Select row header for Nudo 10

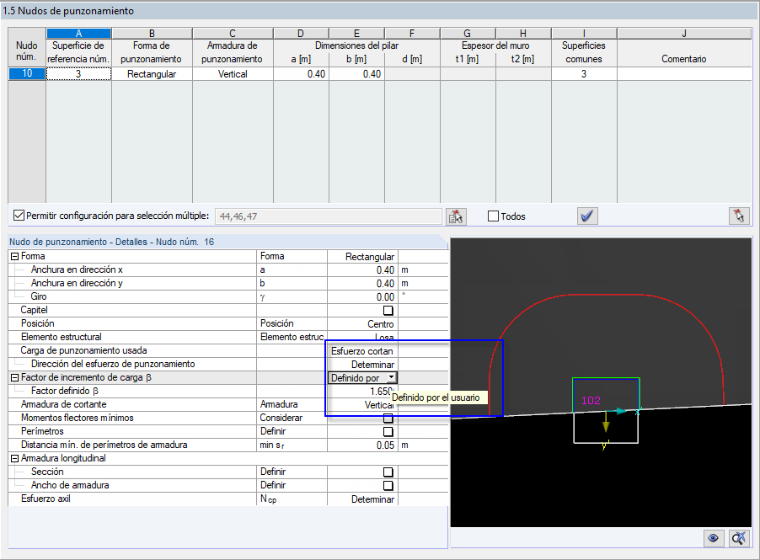pos(27,74)
